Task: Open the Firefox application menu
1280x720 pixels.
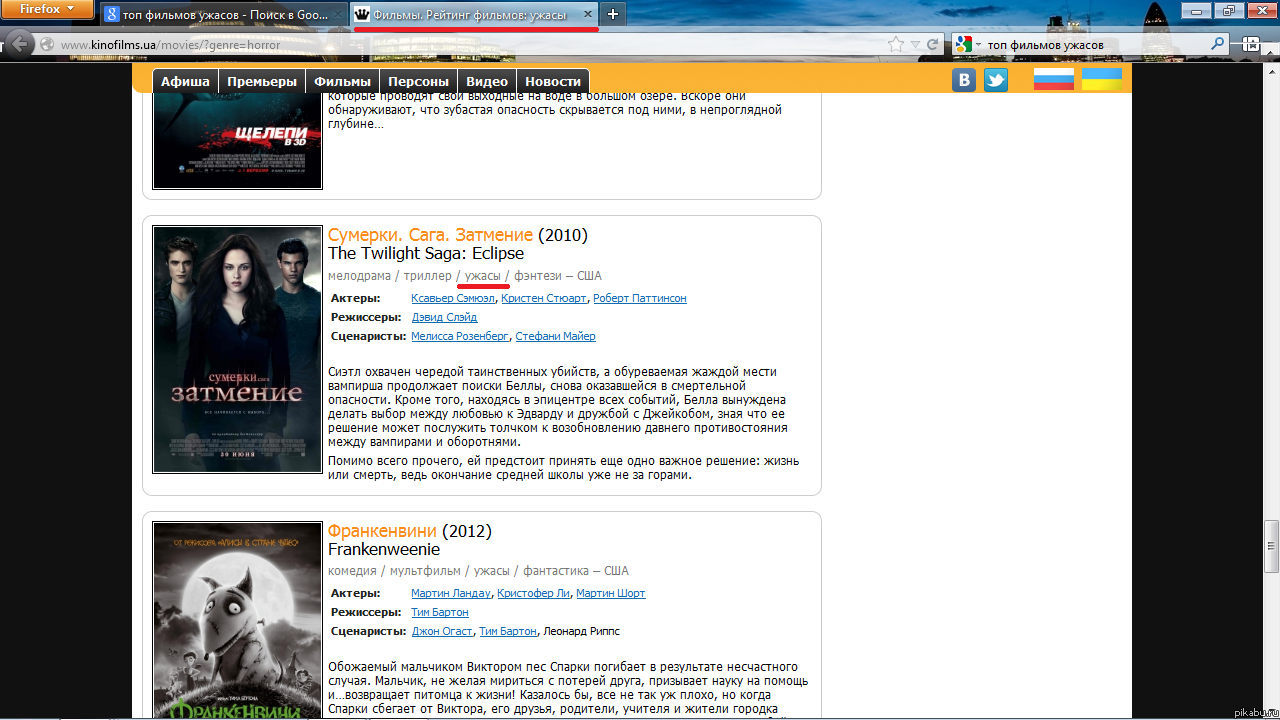Action: [47, 10]
